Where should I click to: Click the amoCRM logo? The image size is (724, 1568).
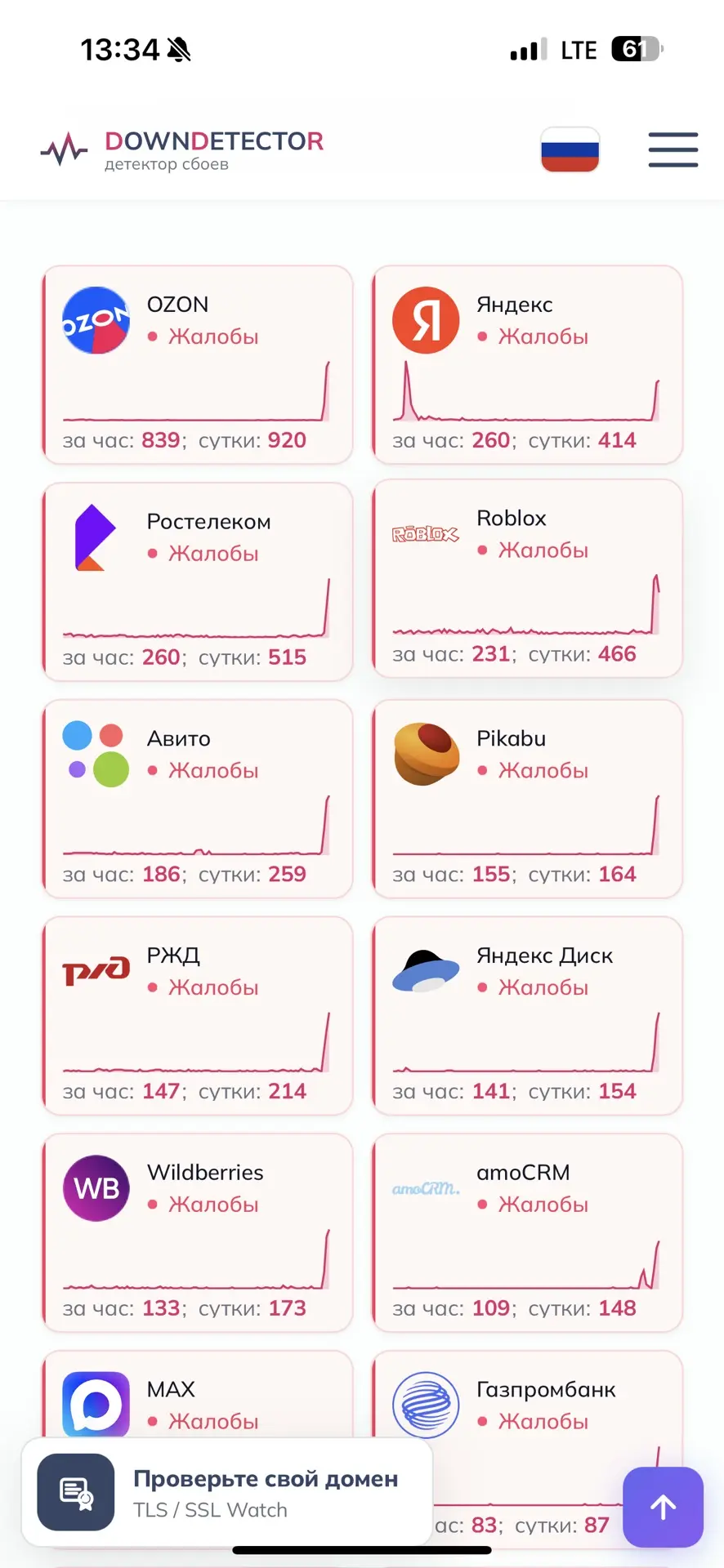click(426, 1188)
